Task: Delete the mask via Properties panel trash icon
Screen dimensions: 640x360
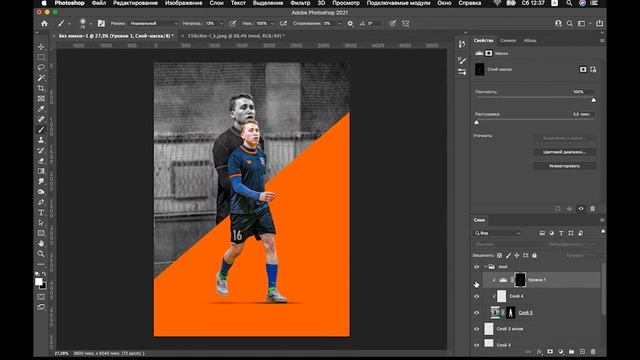Action: point(593,209)
